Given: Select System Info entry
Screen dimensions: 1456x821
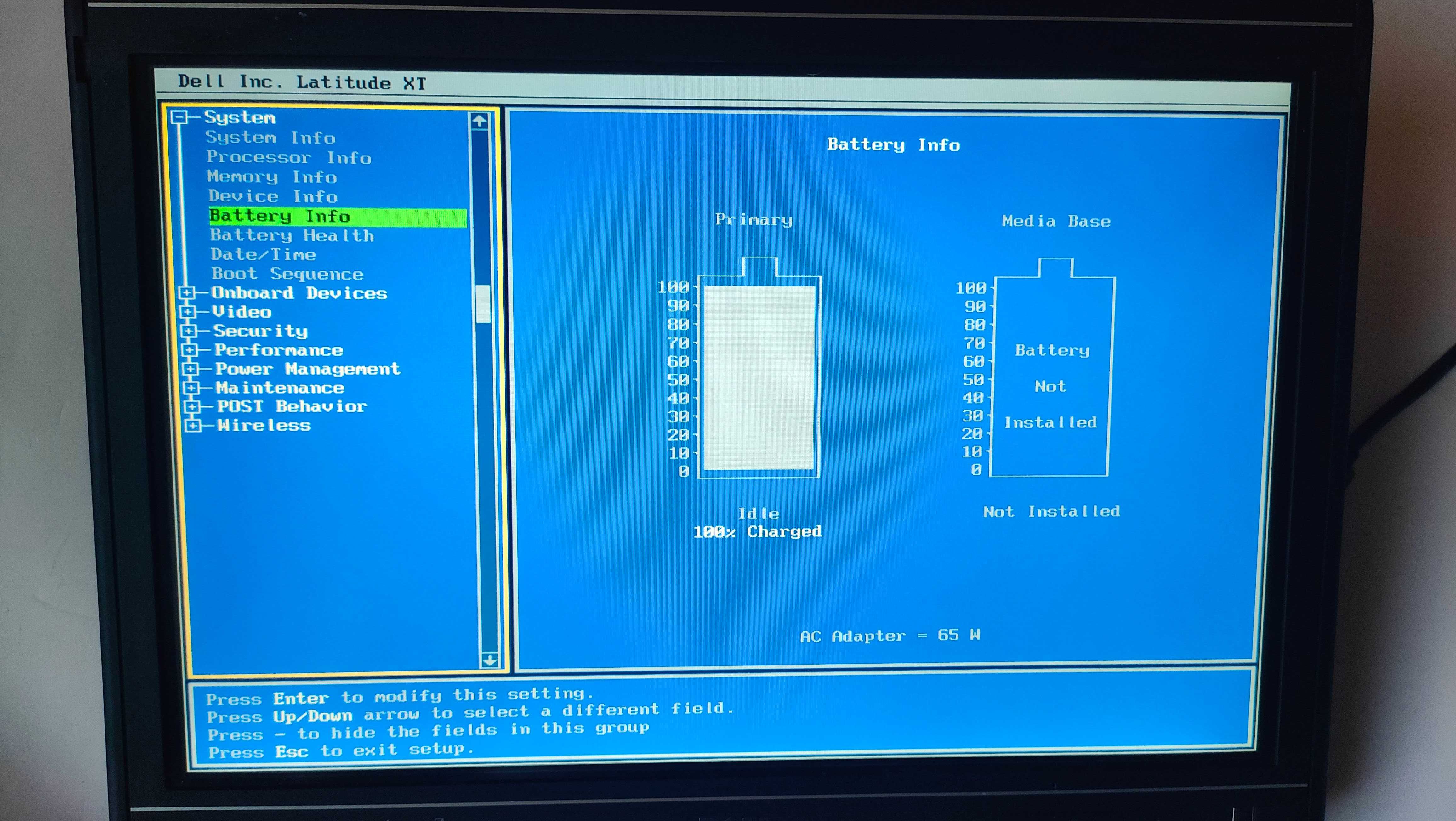Looking at the screenshot, I should 270,138.
